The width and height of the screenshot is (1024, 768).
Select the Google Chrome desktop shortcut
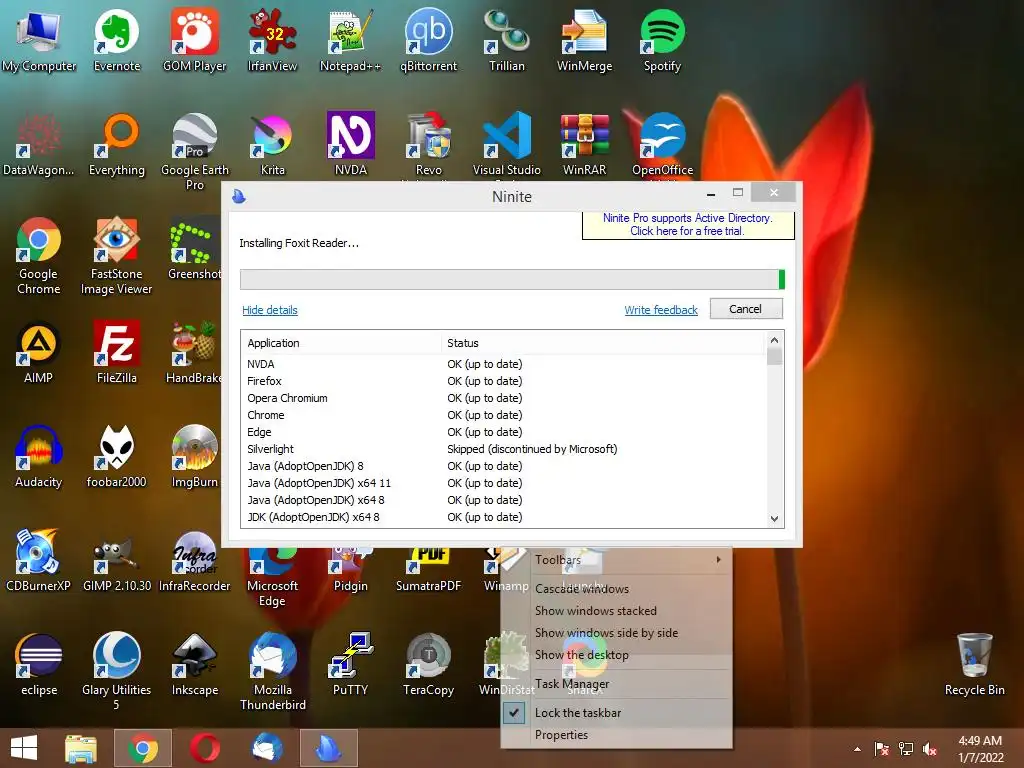coord(39,256)
